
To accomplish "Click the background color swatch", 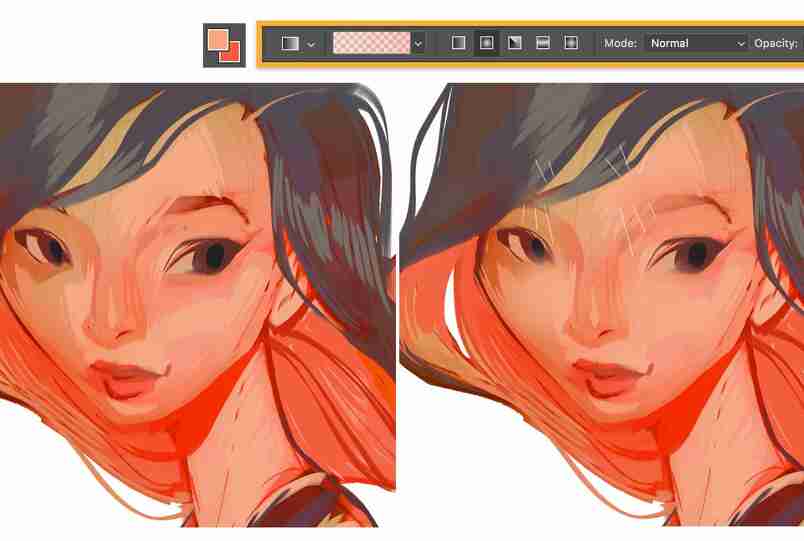I will 232,54.
